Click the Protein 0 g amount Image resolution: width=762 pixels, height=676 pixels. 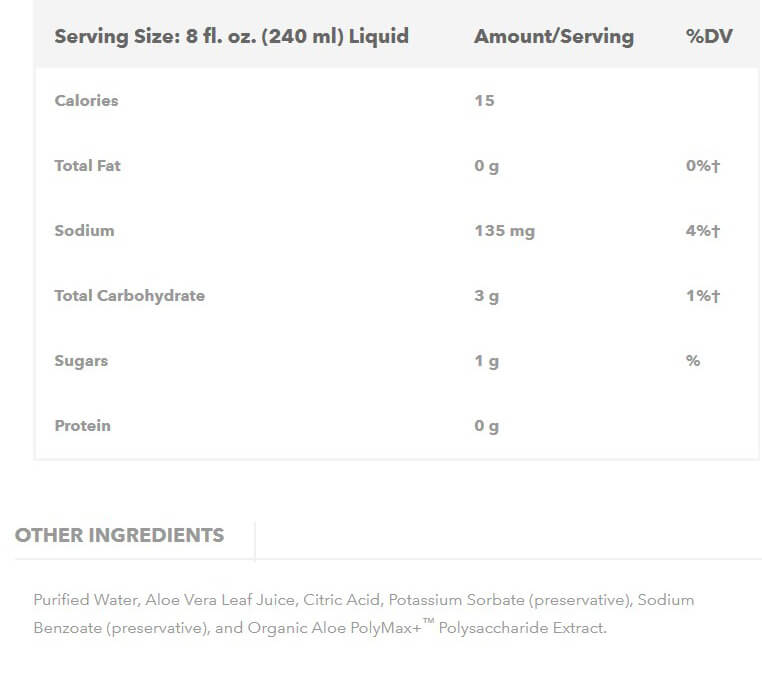tap(486, 426)
